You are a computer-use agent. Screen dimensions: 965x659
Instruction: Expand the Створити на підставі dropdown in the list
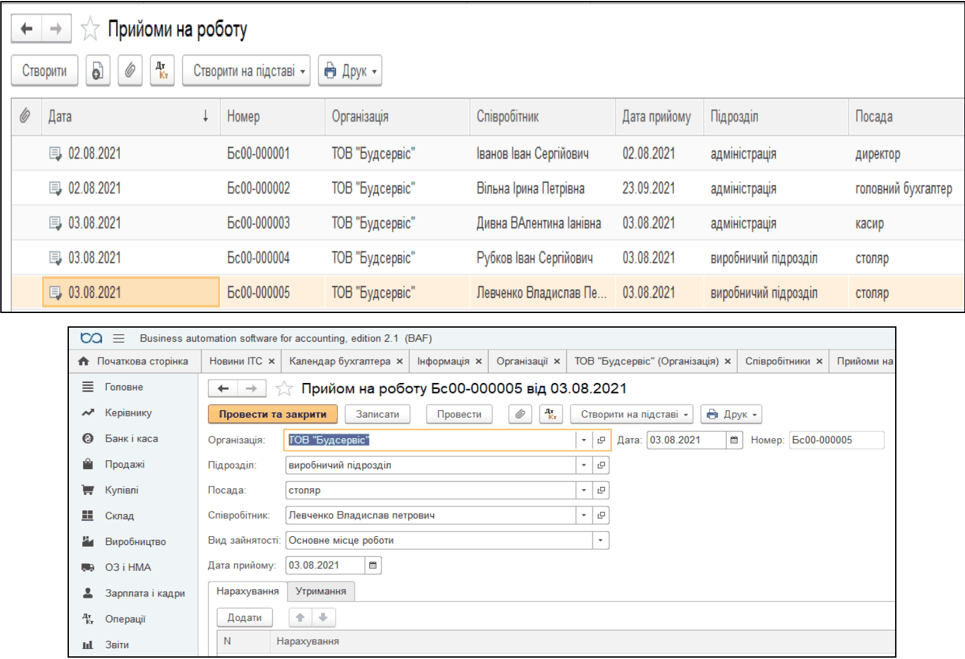[246, 71]
